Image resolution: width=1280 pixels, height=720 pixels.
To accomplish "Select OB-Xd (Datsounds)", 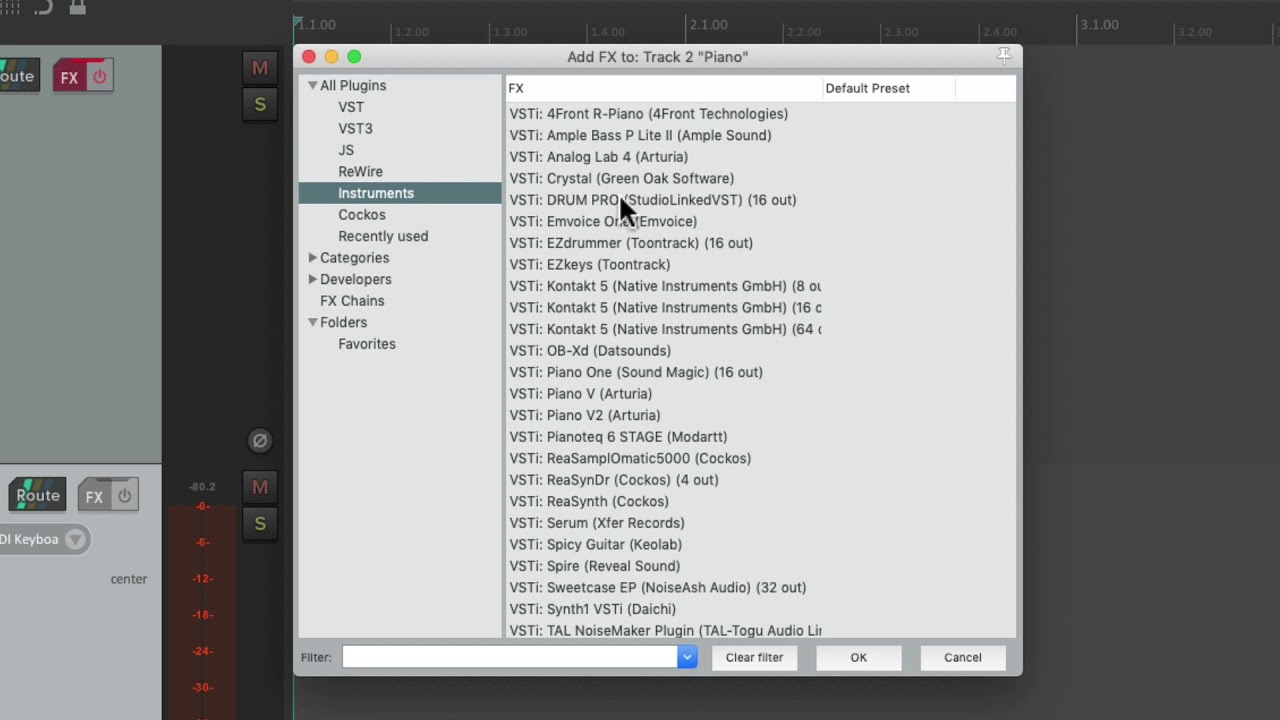I will (x=590, y=351).
